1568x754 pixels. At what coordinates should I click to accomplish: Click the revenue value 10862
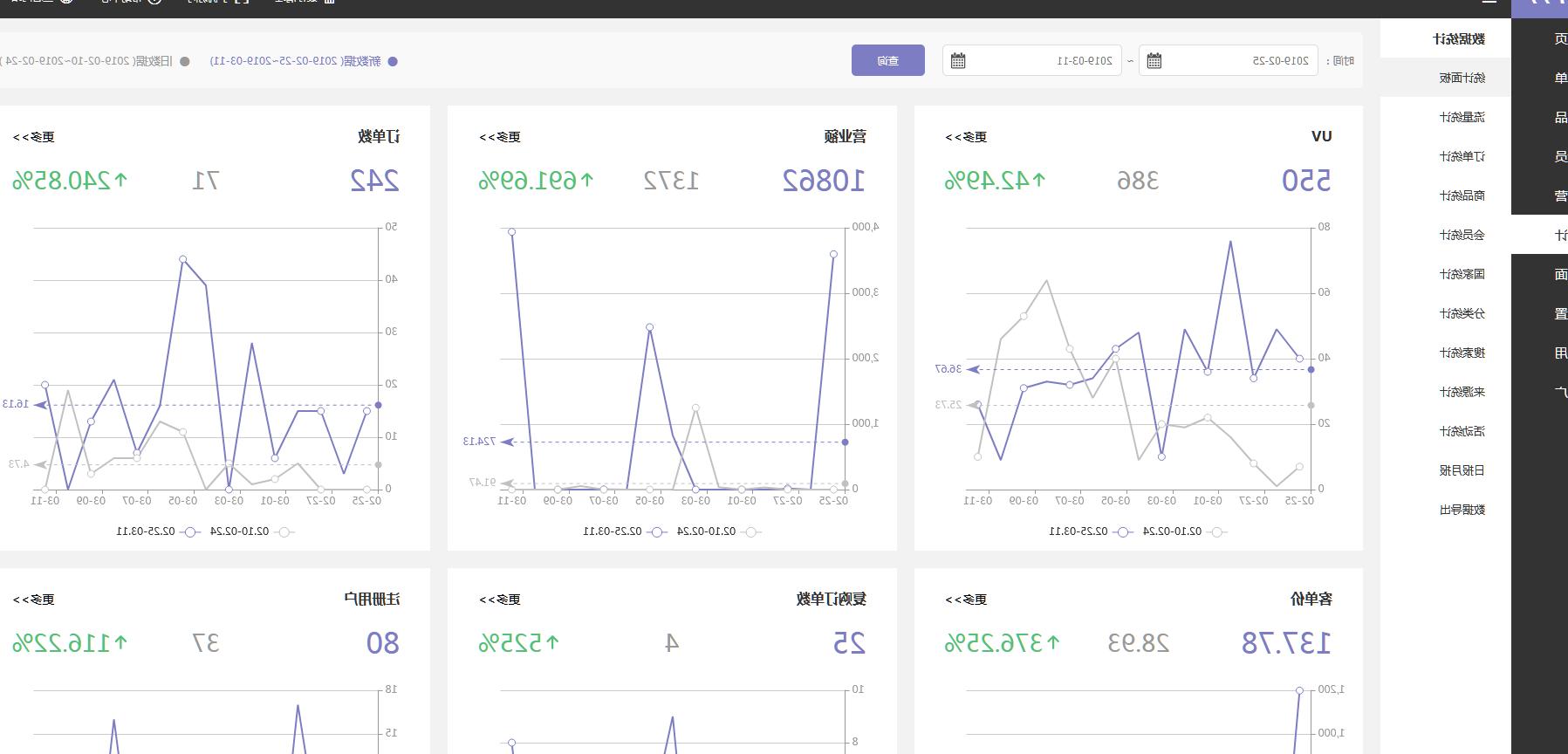pyautogui.click(x=824, y=181)
